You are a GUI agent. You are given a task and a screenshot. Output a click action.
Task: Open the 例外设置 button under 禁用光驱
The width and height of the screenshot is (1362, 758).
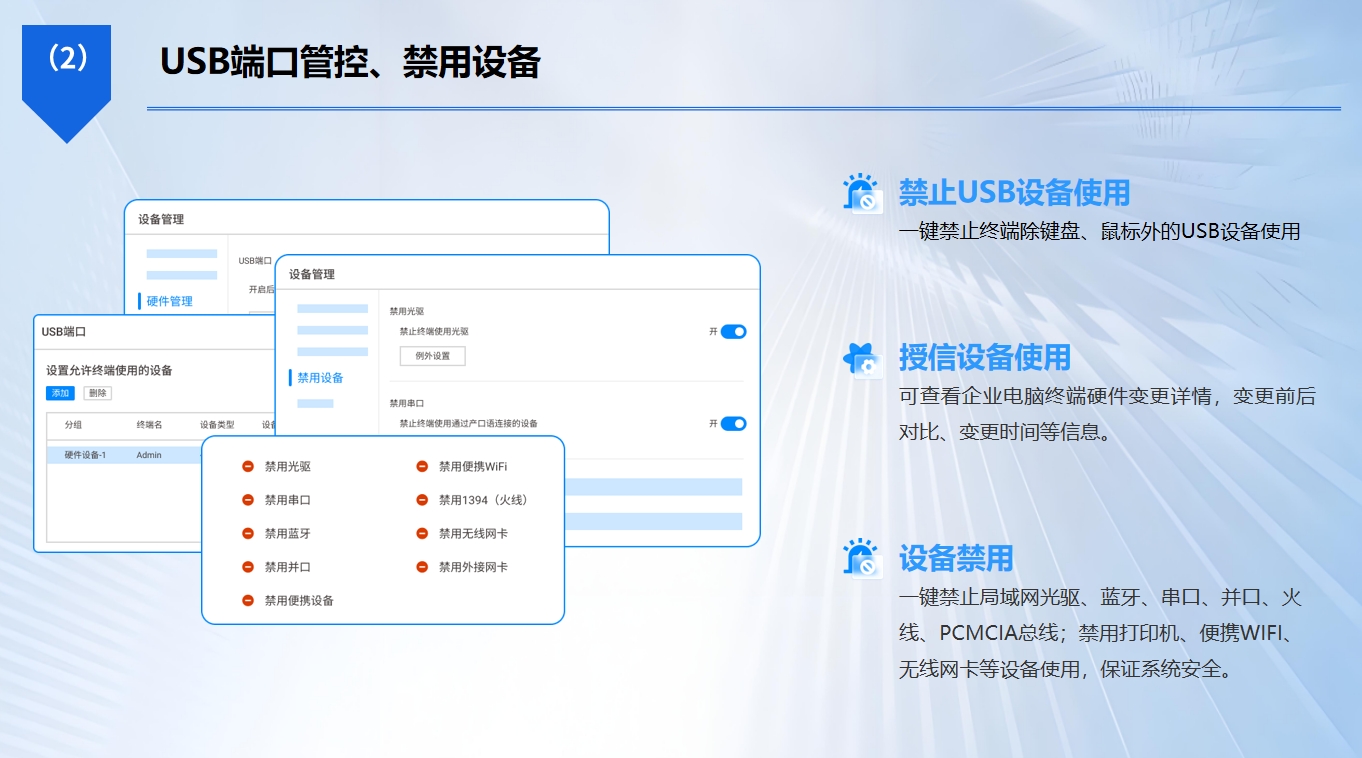432,356
